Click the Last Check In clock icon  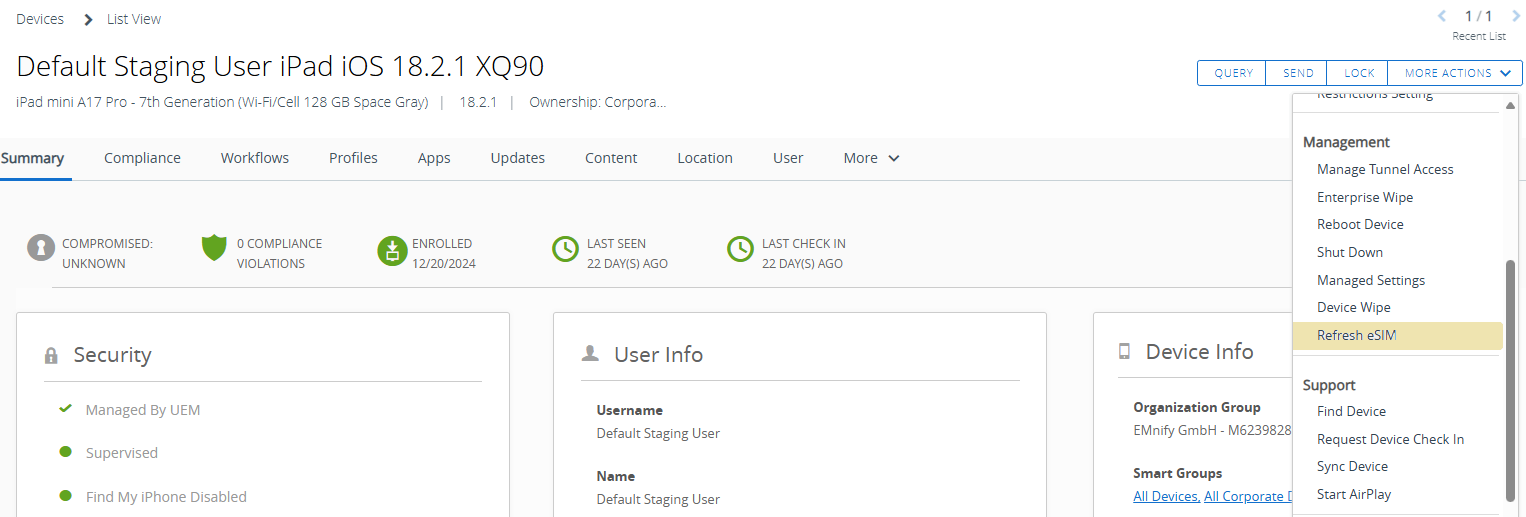tap(740, 250)
